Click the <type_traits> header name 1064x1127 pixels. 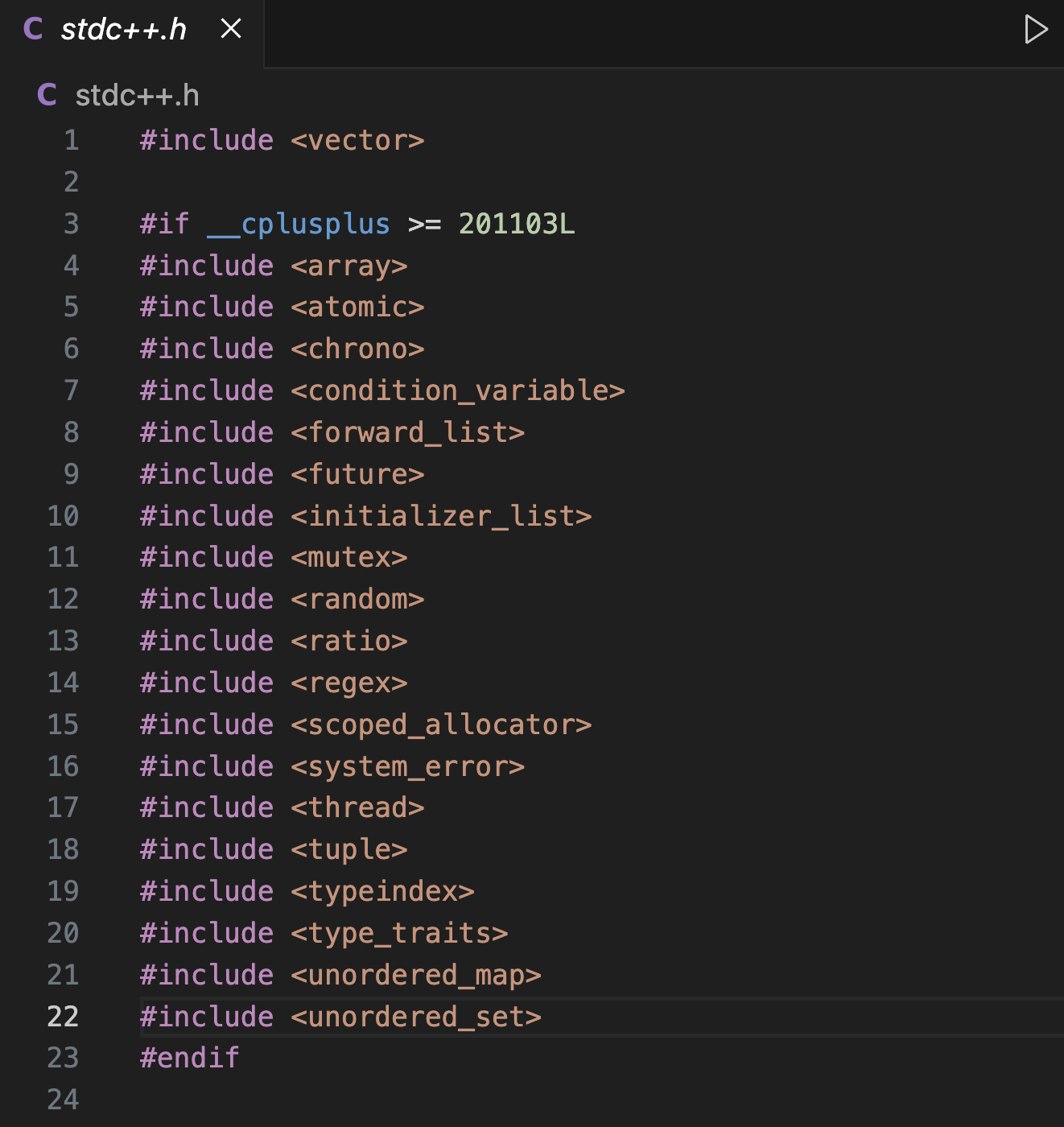coord(399,934)
